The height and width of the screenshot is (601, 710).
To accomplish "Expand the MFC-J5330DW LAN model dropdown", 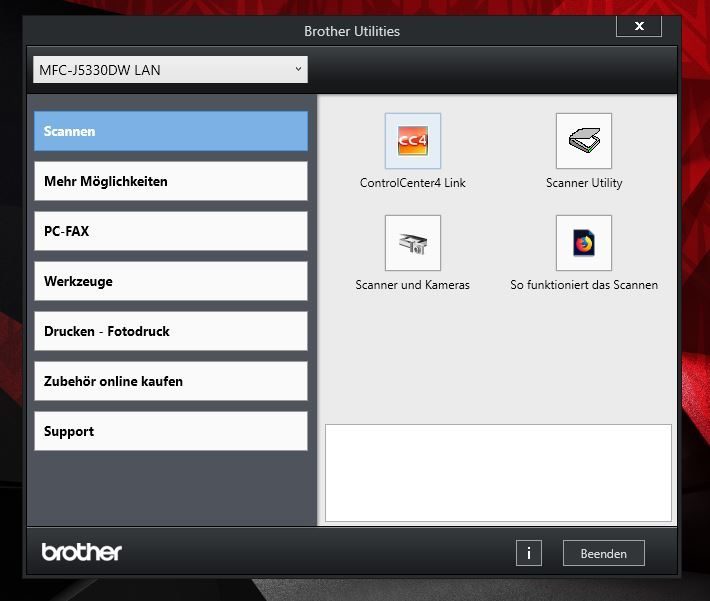I will click(x=170, y=70).
